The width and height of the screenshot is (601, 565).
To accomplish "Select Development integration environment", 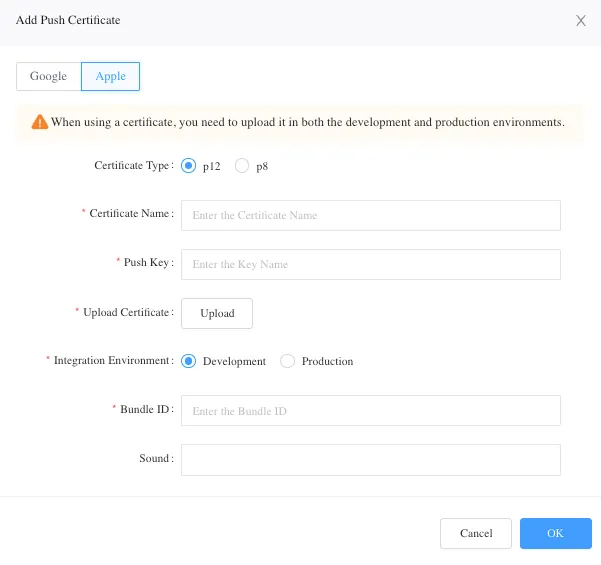I will click(188, 361).
